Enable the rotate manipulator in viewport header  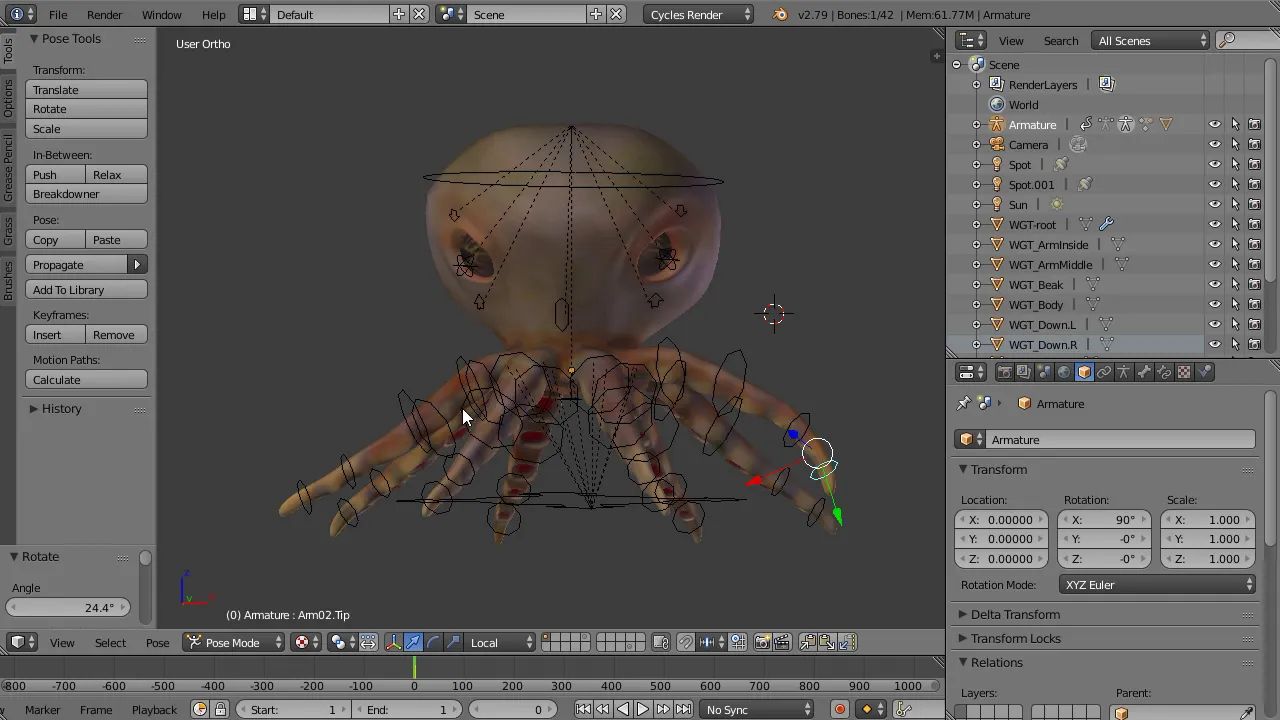click(x=433, y=642)
